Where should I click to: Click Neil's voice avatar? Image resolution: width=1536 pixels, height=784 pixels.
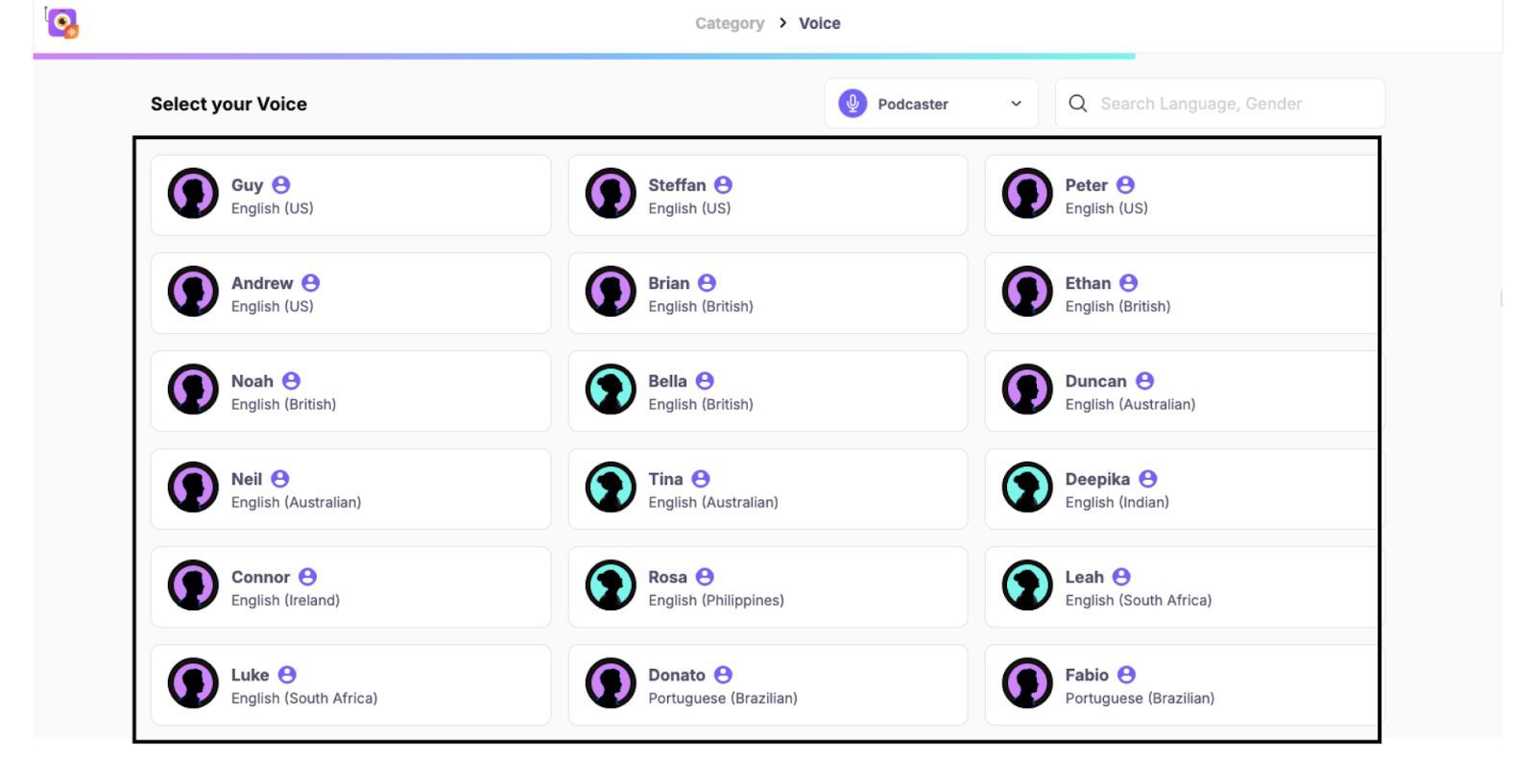[x=193, y=487]
